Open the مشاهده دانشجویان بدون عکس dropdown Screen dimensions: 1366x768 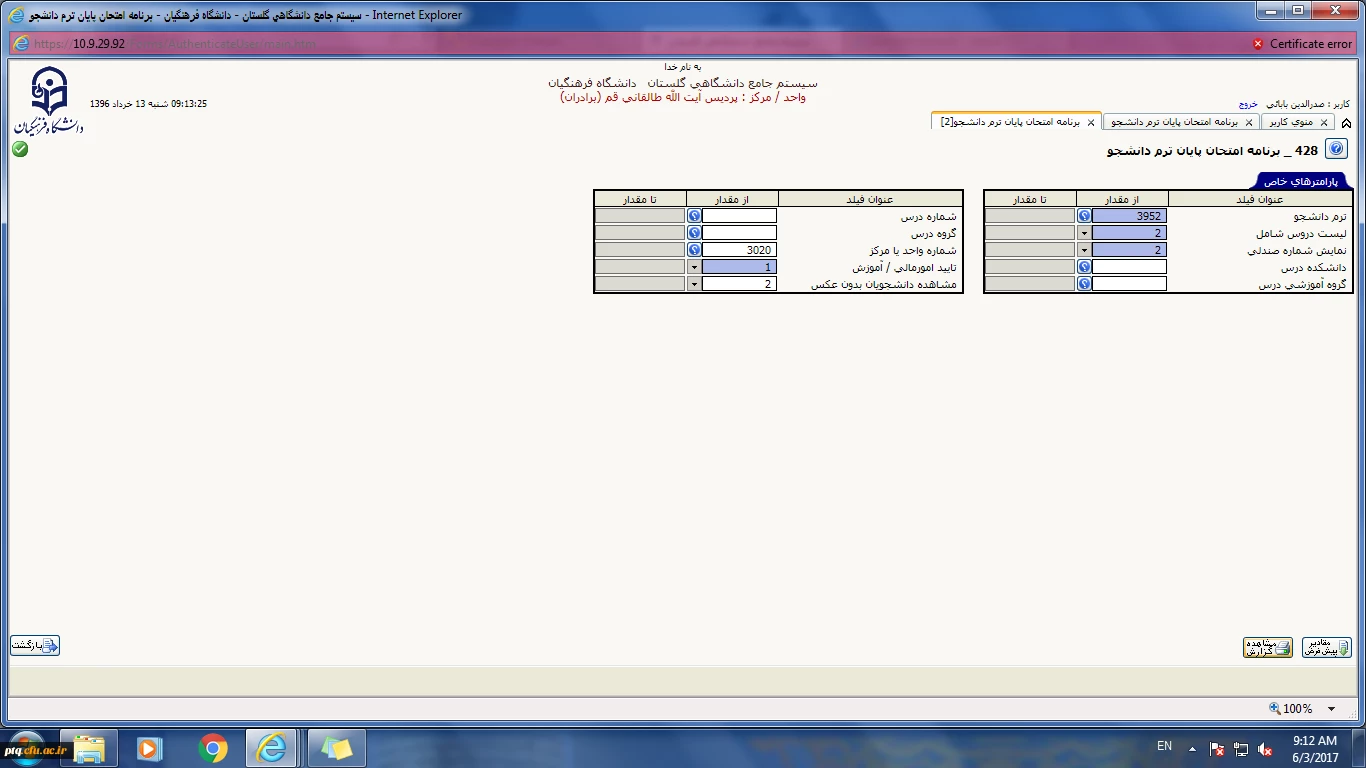coord(694,284)
